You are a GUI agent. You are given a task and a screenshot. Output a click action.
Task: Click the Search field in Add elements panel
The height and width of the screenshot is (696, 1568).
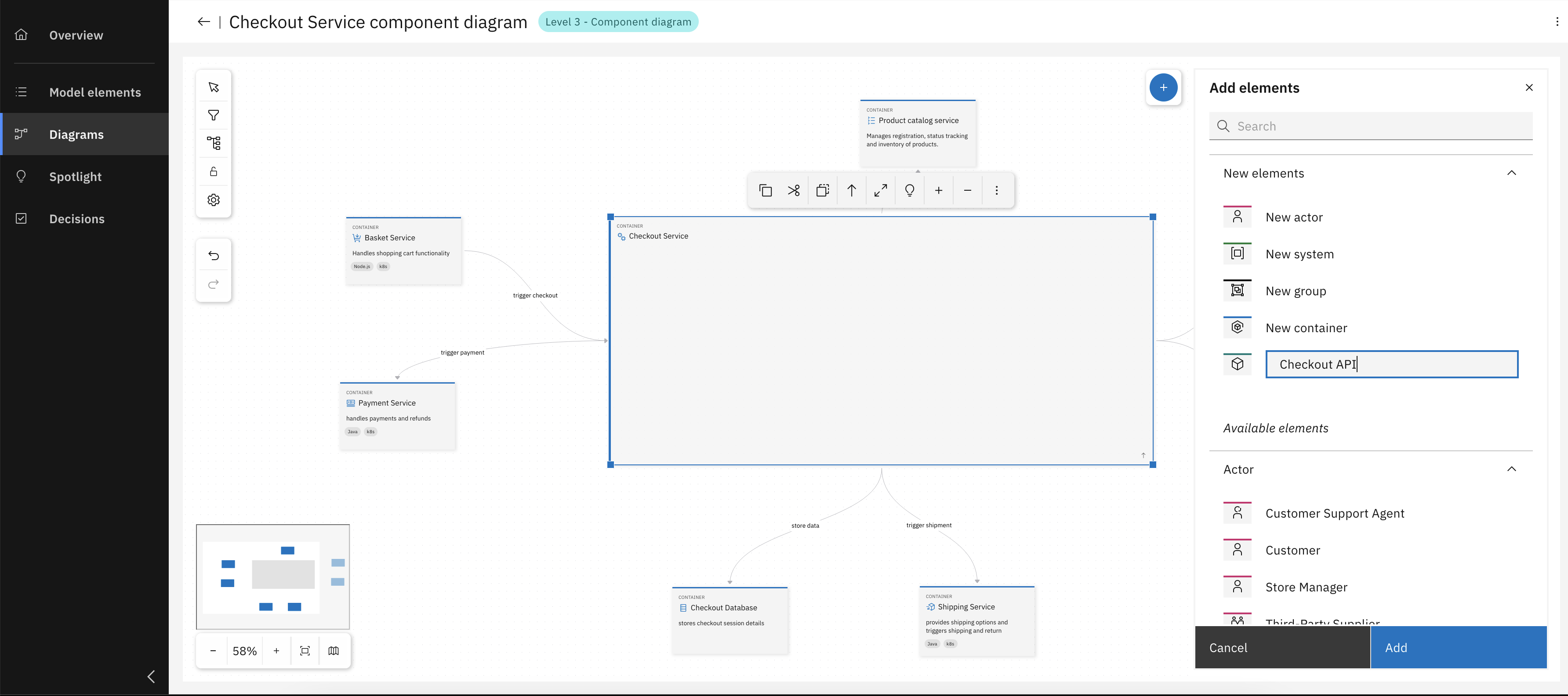pos(1372,126)
